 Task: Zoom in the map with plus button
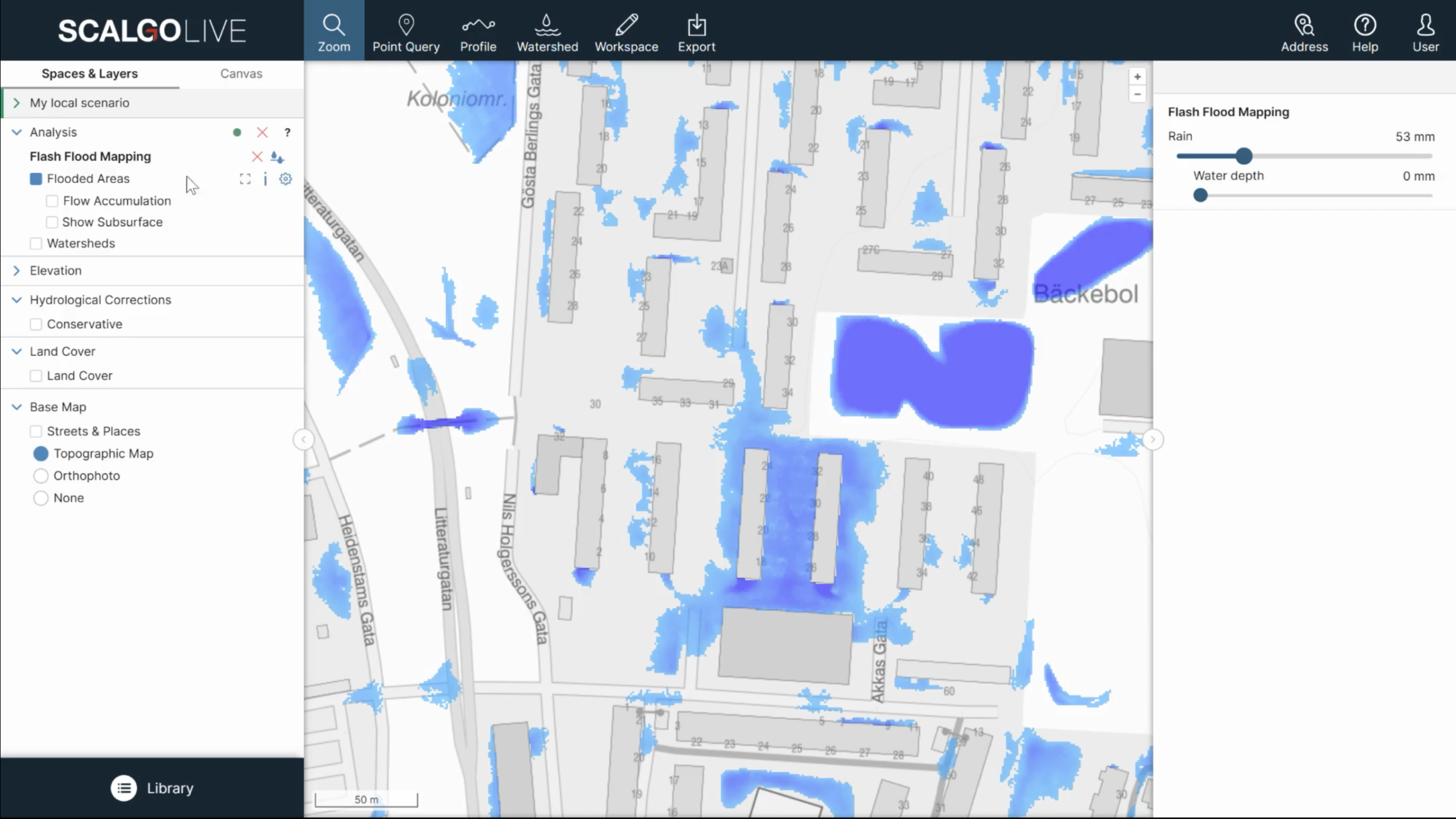click(x=1137, y=77)
